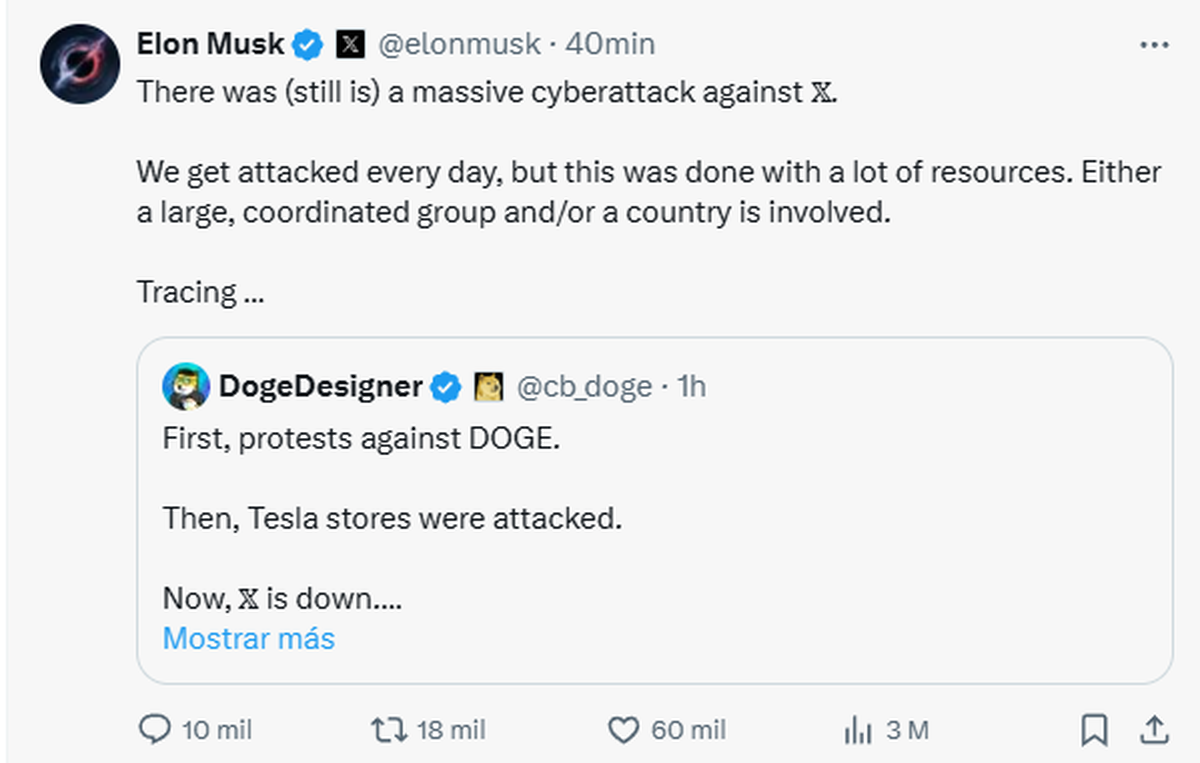The height and width of the screenshot is (763, 1200).
Task: Open the three-dot more options menu
Action: coord(1154,45)
